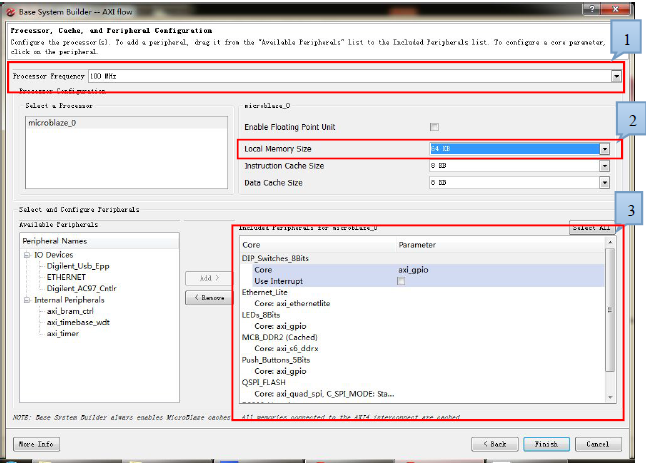Collapse the Internal Peripherals tree node
This screenshot has width=647, height=463.
(x=27, y=299)
